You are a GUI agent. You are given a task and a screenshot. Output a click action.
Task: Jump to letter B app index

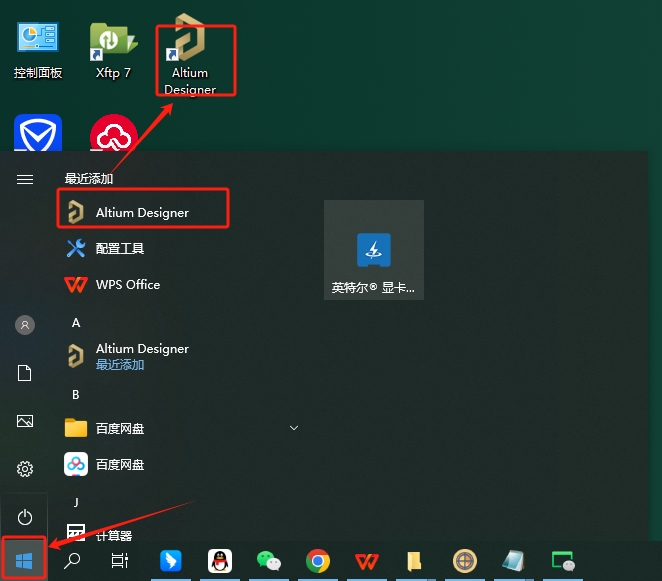[76, 395]
